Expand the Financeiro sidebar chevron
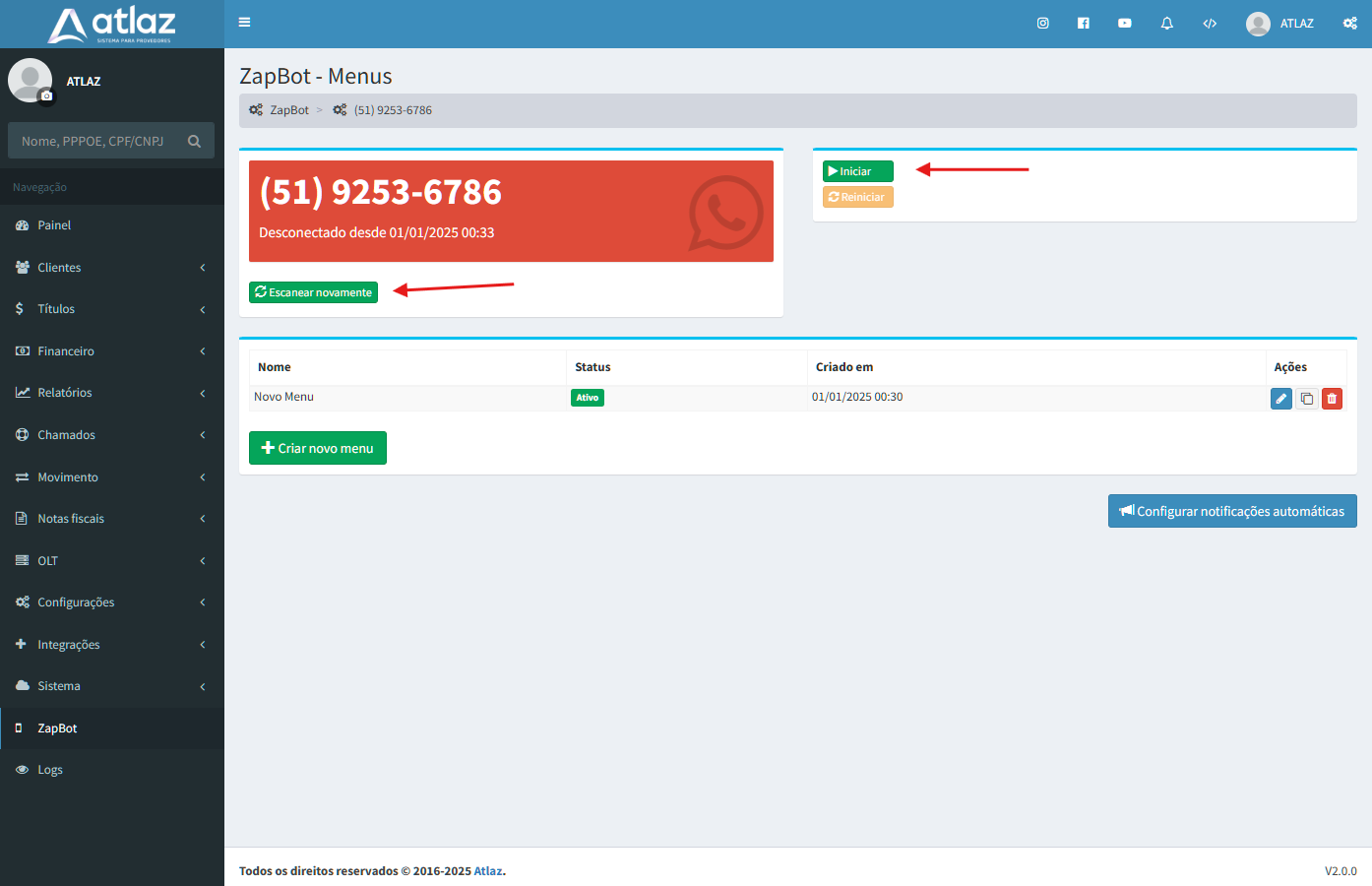This screenshot has height=886, width=1372. (x=203, y=351)
